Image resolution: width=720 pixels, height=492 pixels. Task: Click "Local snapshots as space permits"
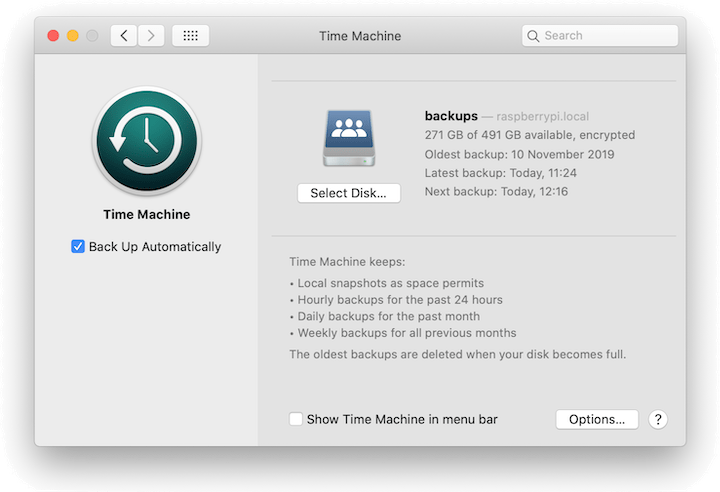coord(391,283)
